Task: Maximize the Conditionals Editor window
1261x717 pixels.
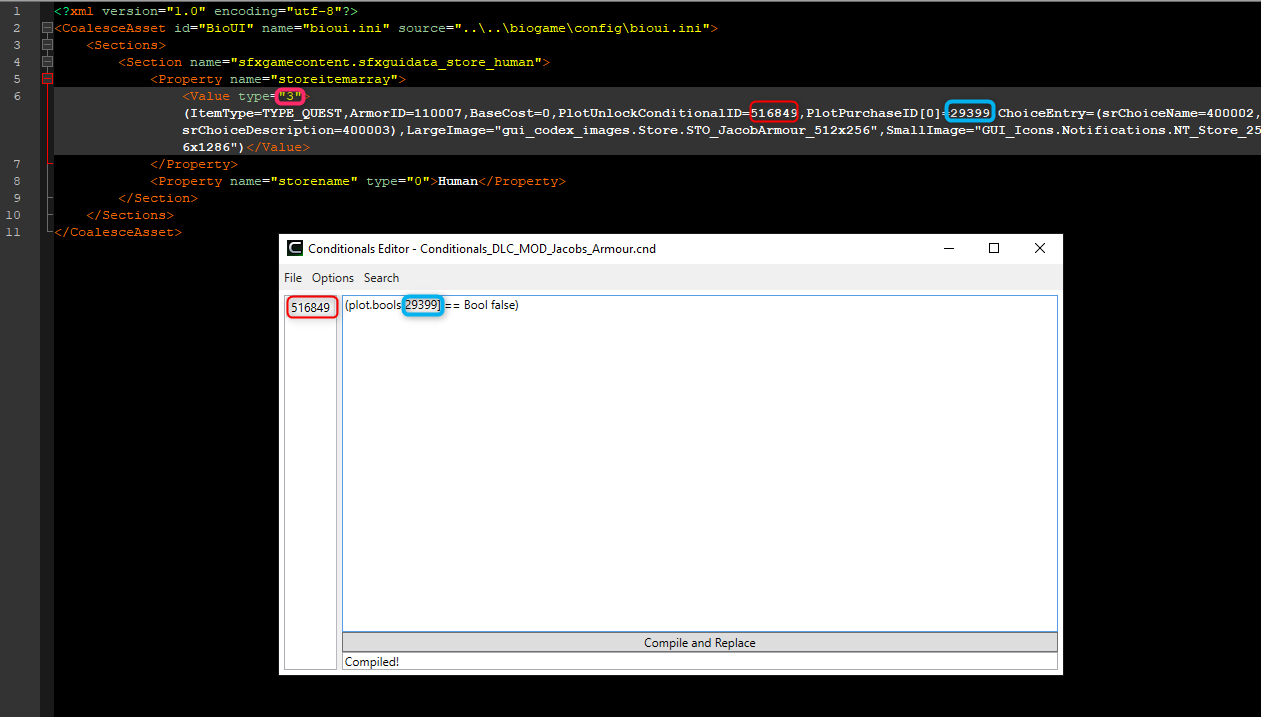Action: 994,248
